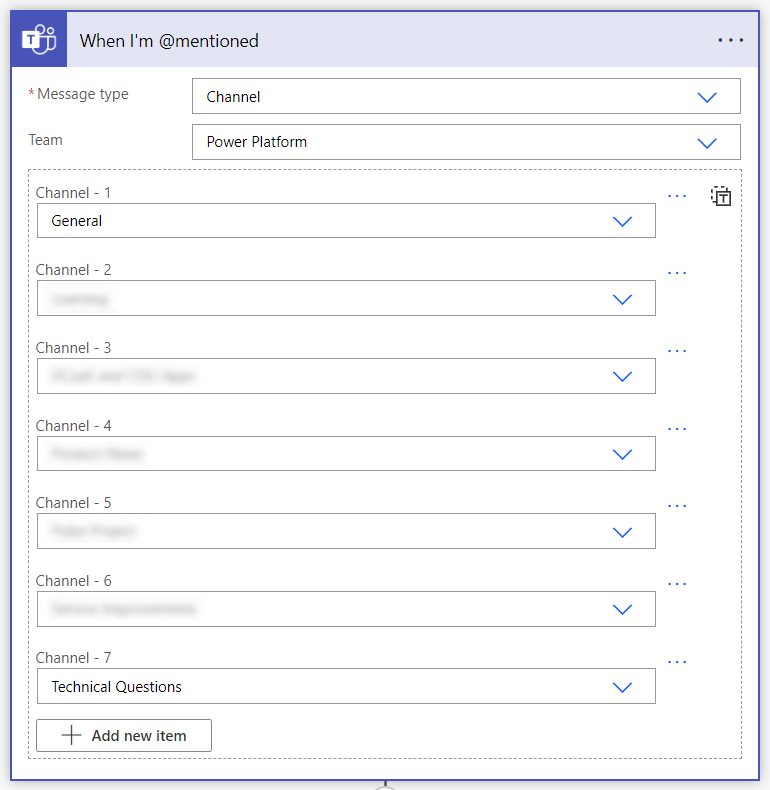Screen dimensions: 770x790
Task: Expand the Message type dropdown chevron
Action: [x=707, y=97]
